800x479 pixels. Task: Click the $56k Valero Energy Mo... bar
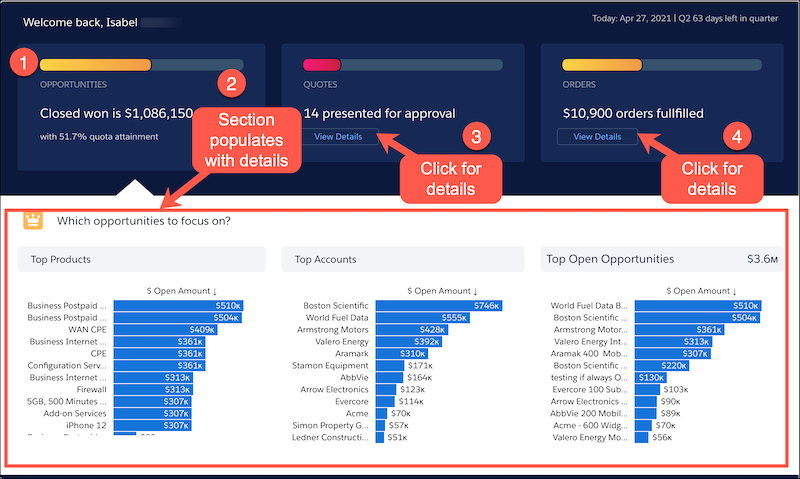641,438
